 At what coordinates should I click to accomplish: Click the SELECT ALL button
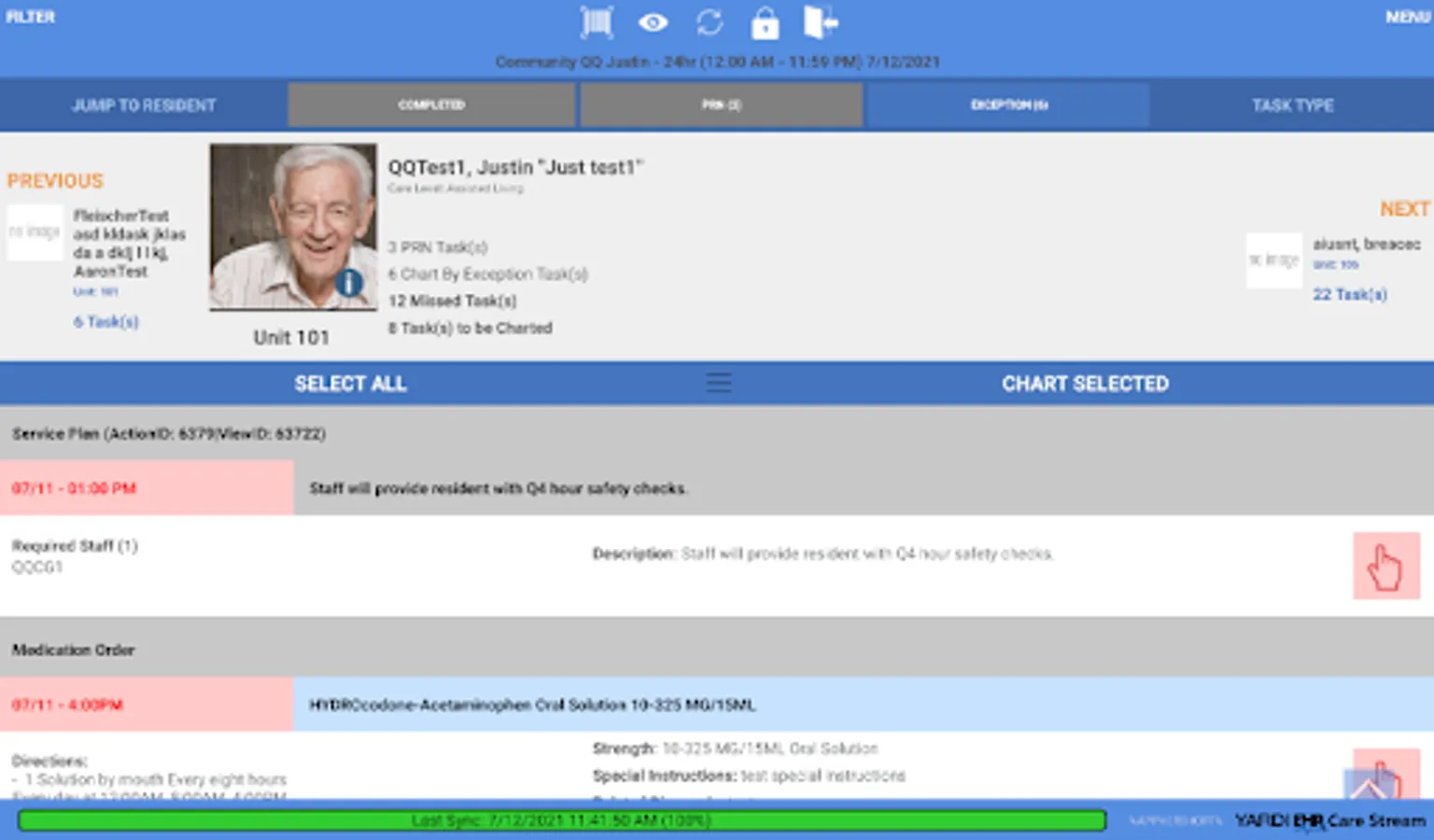[350, 383]
